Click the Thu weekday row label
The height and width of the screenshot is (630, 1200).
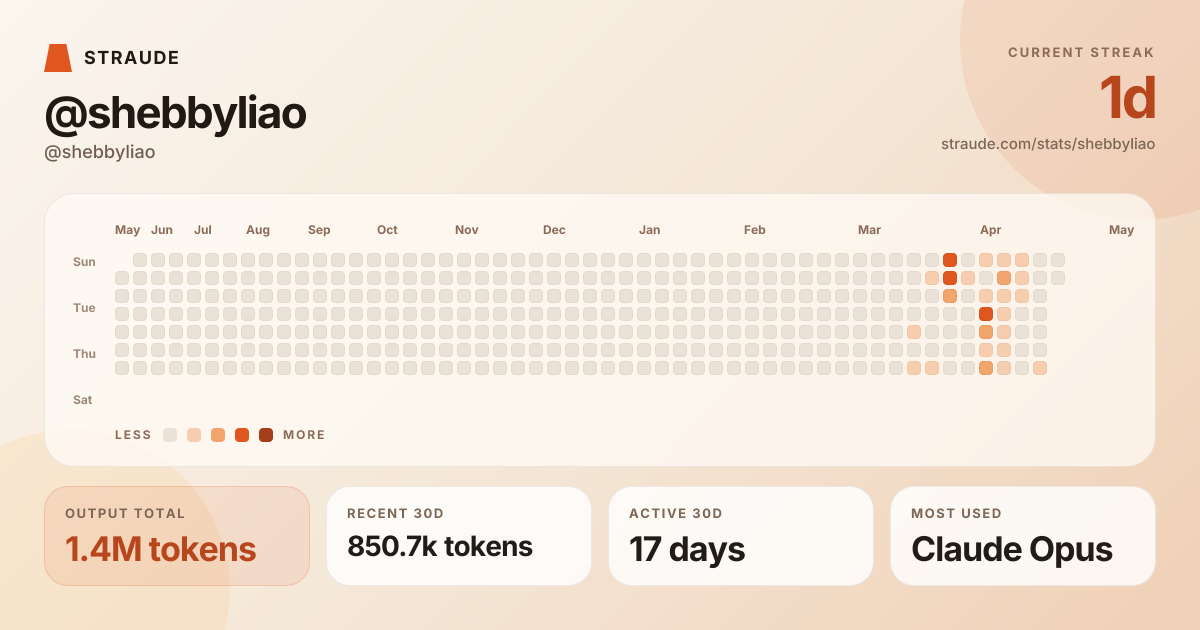(x=84, y=354)
